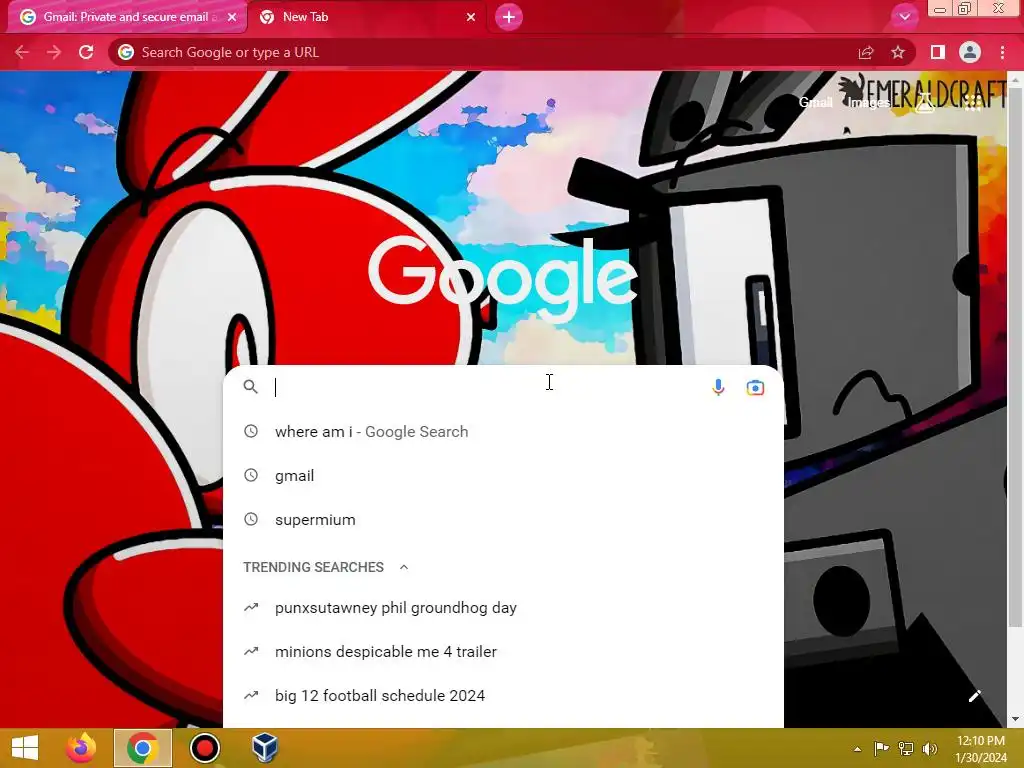This screenshot has height=768, width=1024.
Task: Open a new tab with the plus button
Action: pos(509,17)
